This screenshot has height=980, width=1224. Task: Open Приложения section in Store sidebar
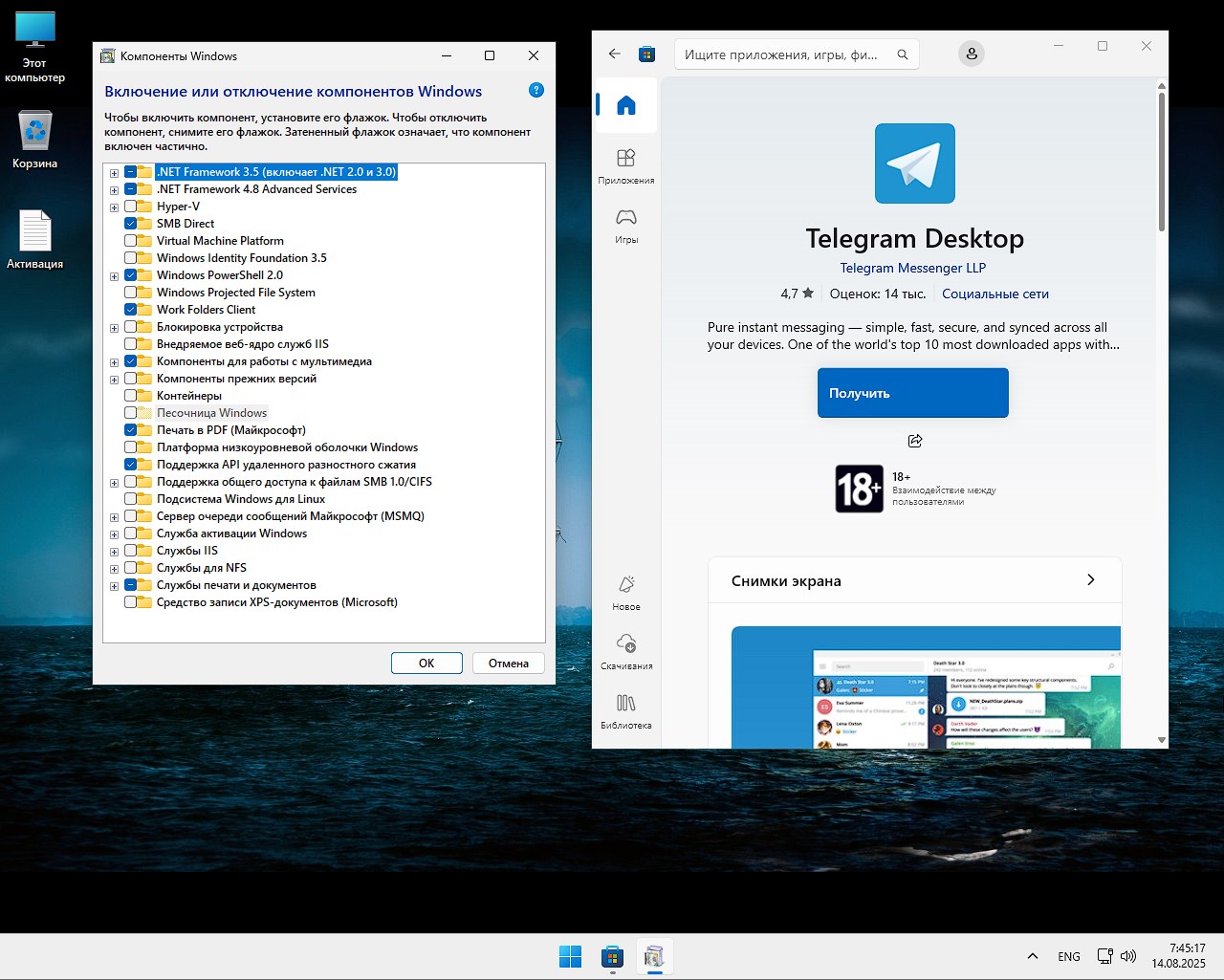pos(626,166)
